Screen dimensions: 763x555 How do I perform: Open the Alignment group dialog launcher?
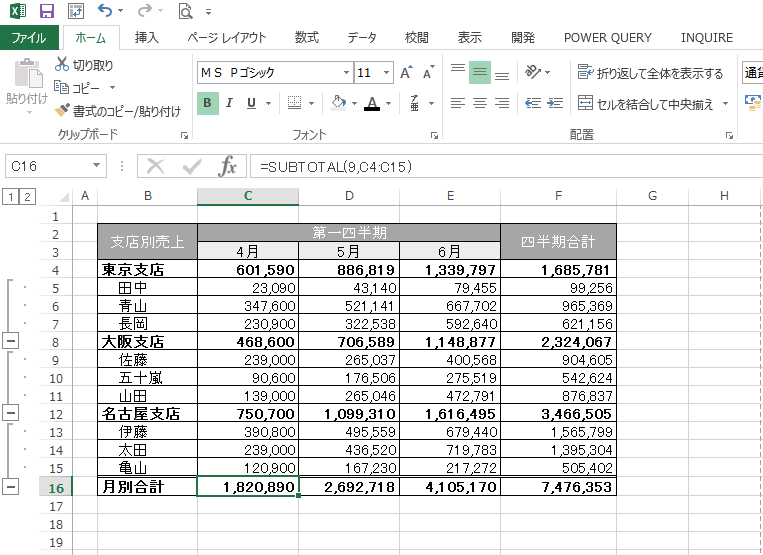[729, 136]
